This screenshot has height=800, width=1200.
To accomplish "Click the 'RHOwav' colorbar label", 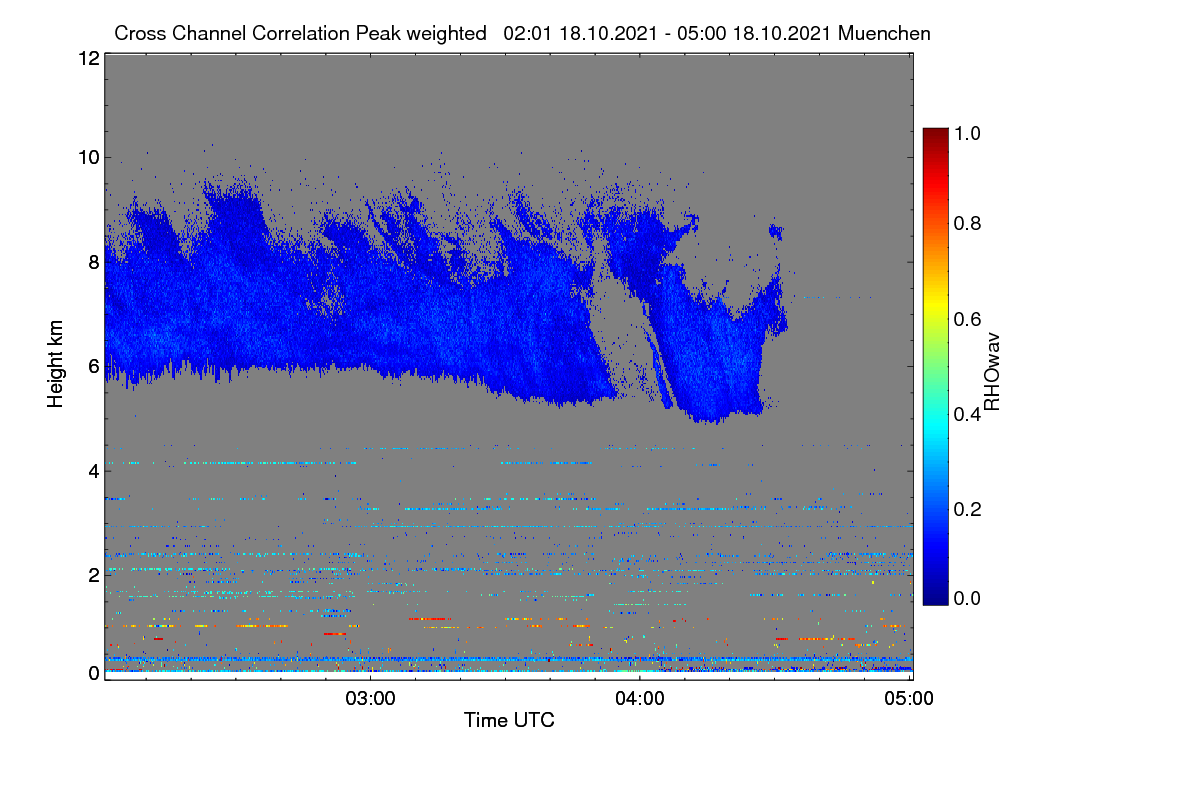I will [992, 372].
